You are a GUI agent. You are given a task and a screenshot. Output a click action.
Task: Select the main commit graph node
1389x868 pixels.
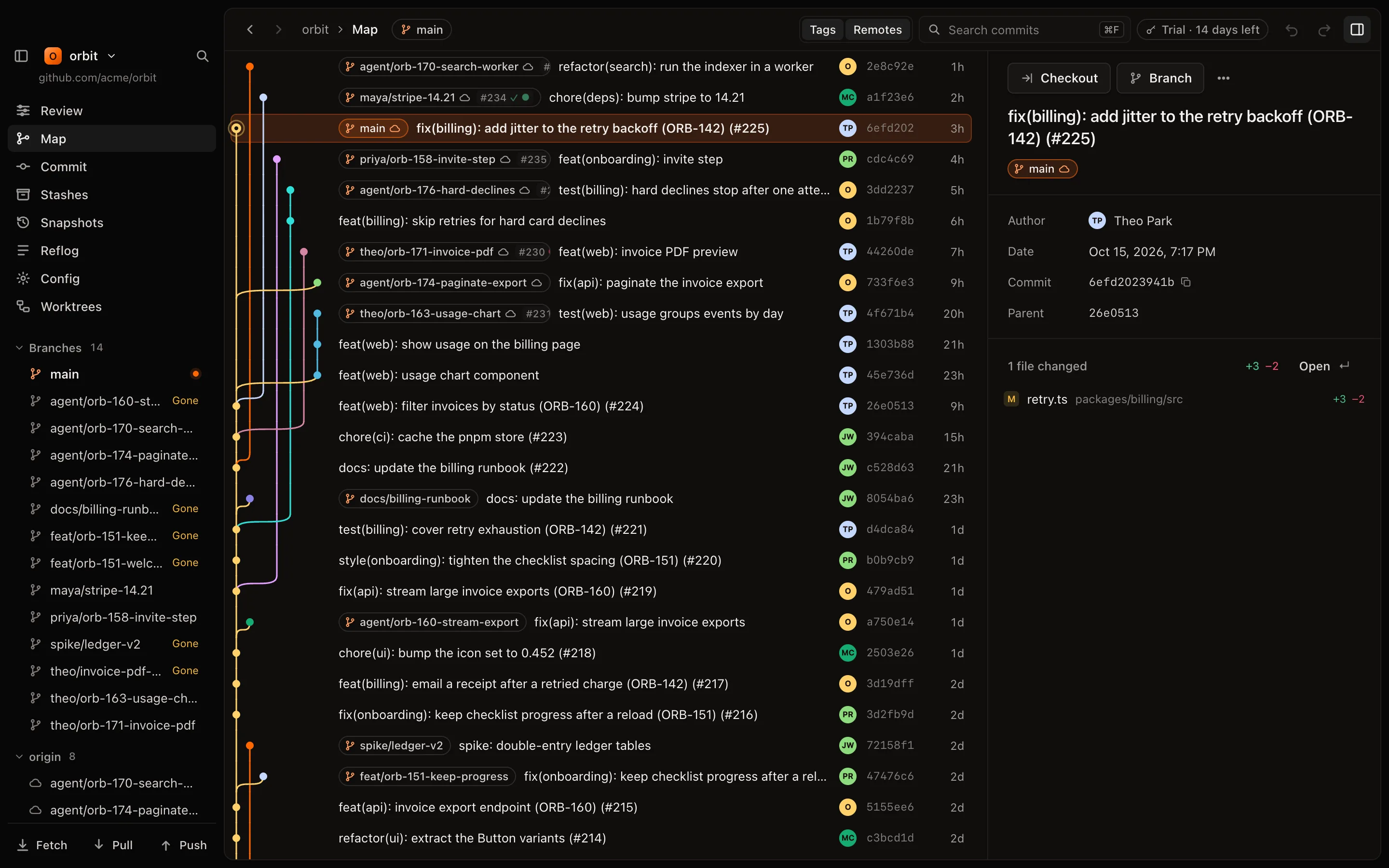click(x=236, y=128)
